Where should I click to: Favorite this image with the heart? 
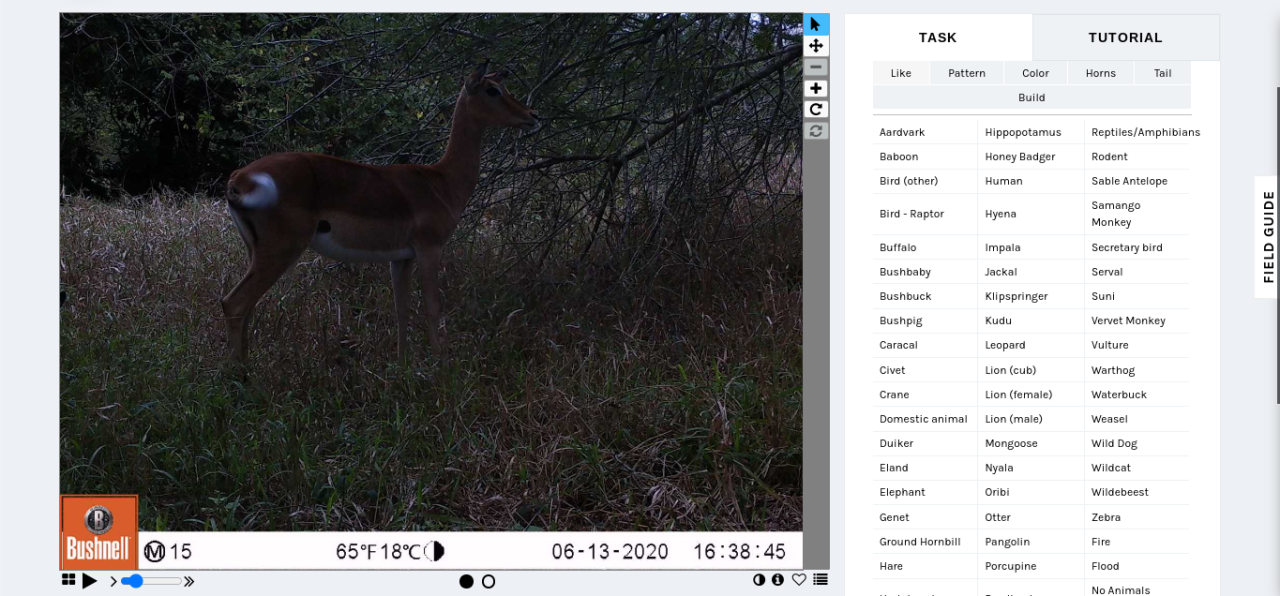click(799, 579)
